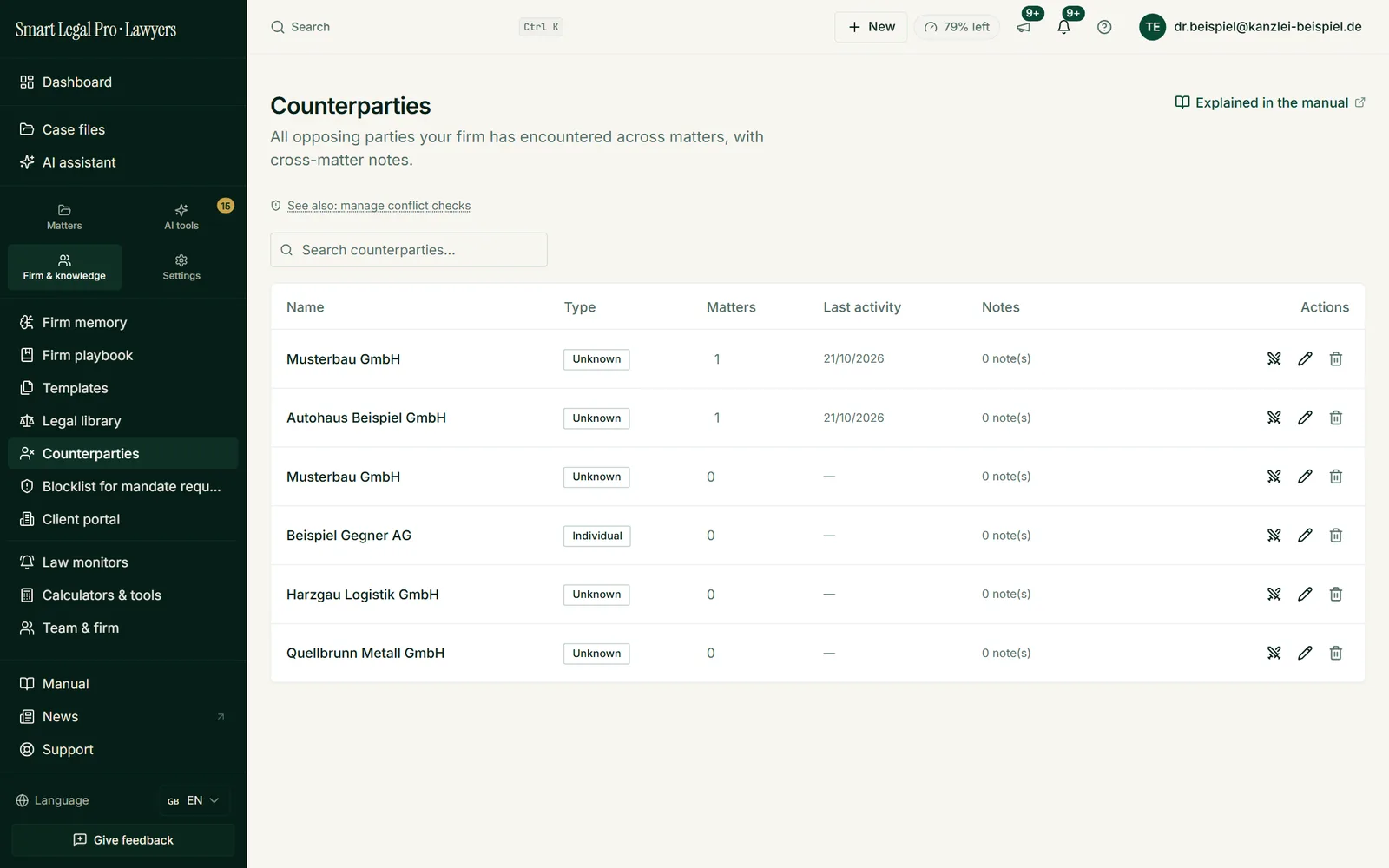Open the announcements megaphone icon

tap(1024, 27)
